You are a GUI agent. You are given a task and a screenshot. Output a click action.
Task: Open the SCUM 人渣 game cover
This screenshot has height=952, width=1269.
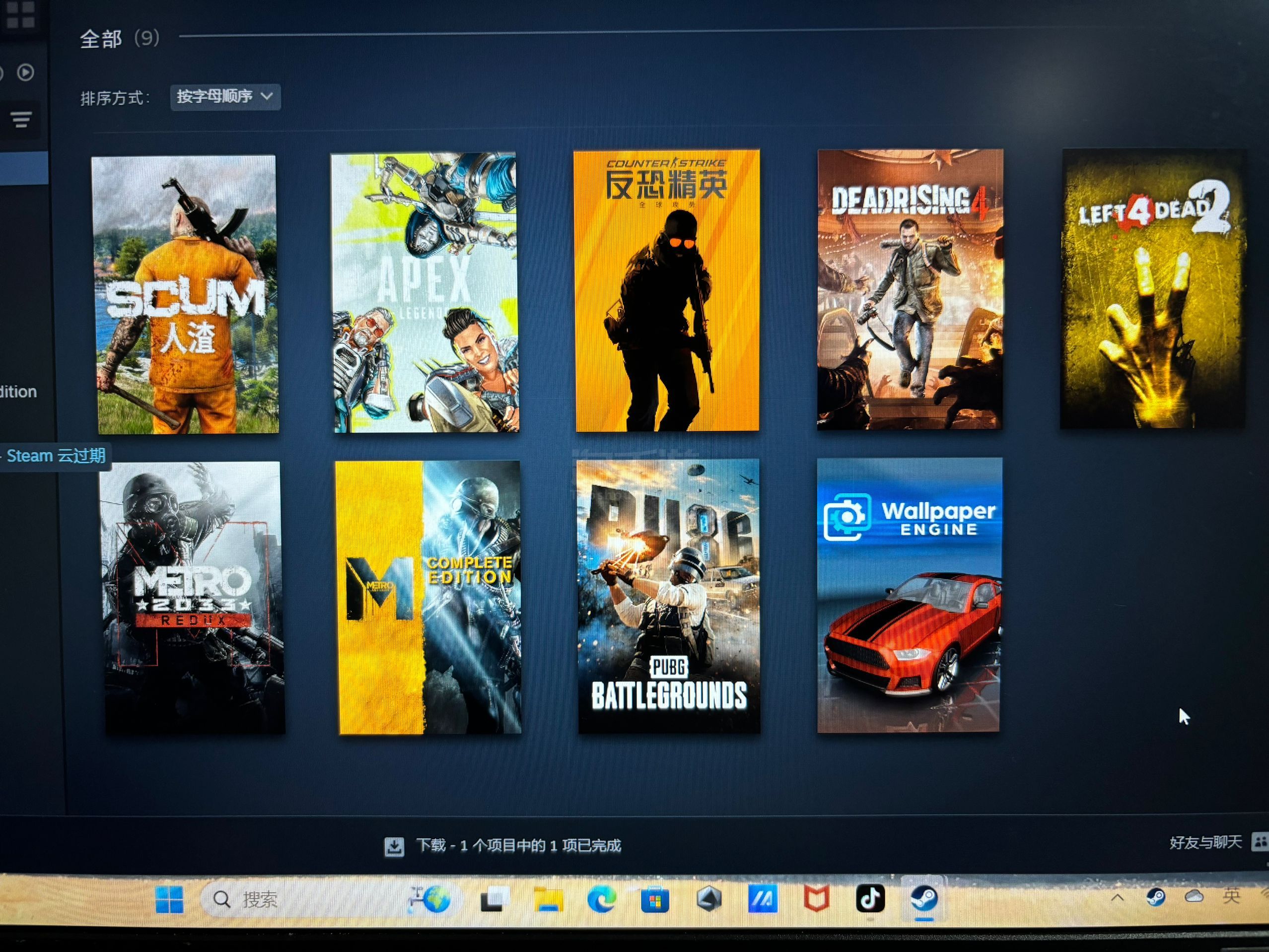point(185,294)
